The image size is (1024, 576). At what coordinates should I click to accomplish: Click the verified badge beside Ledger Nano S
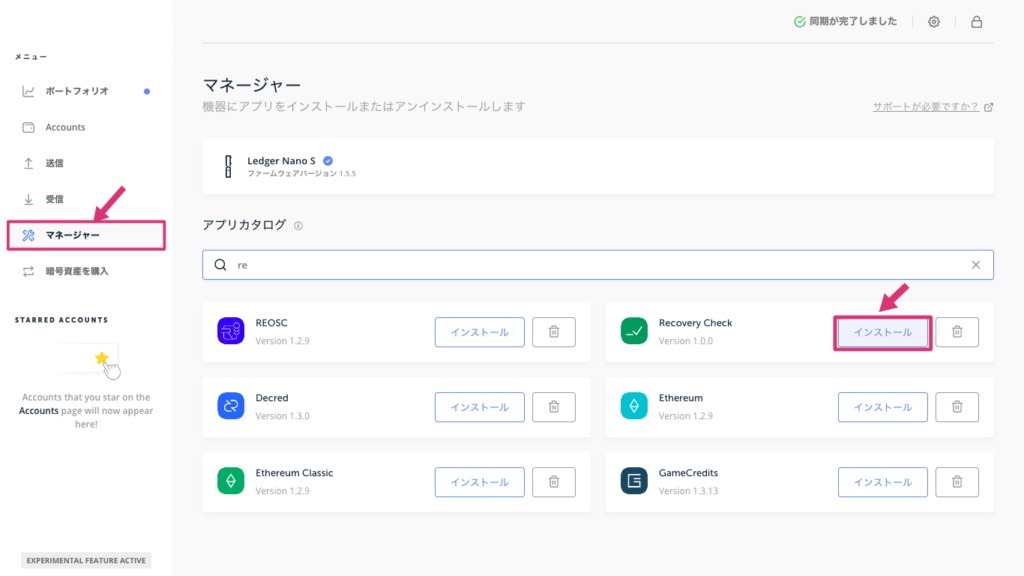(x=328, y=161)
